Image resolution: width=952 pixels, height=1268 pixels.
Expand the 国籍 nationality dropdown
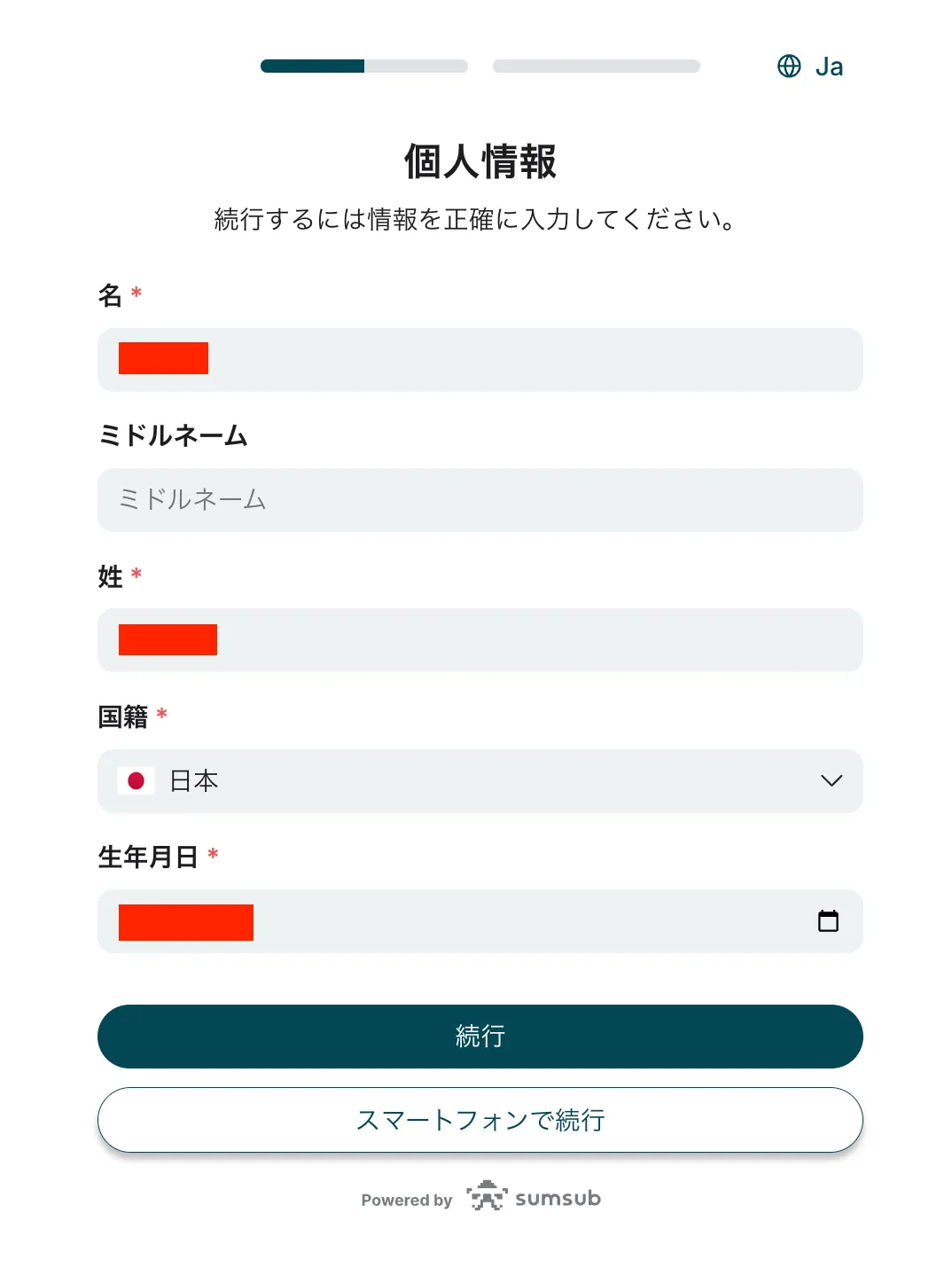(480, 781)
